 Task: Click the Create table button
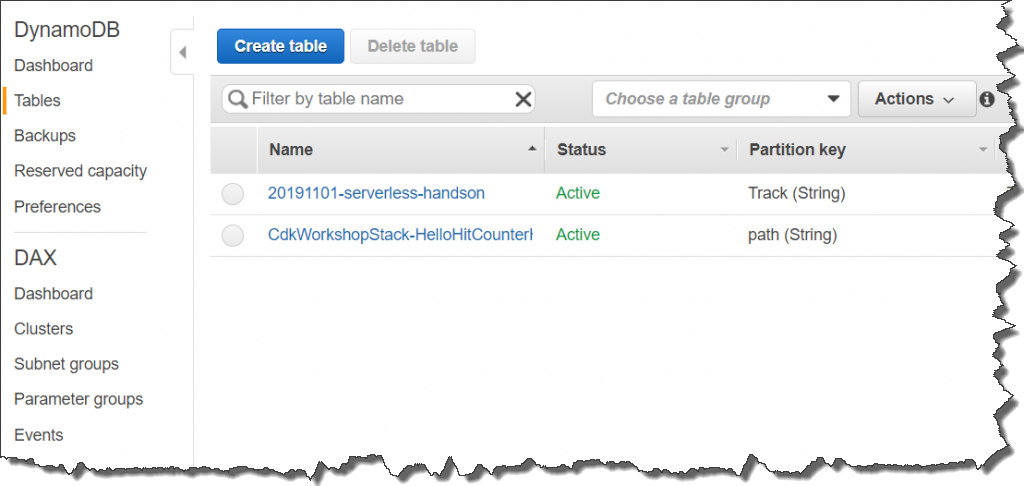coord(281,46)
